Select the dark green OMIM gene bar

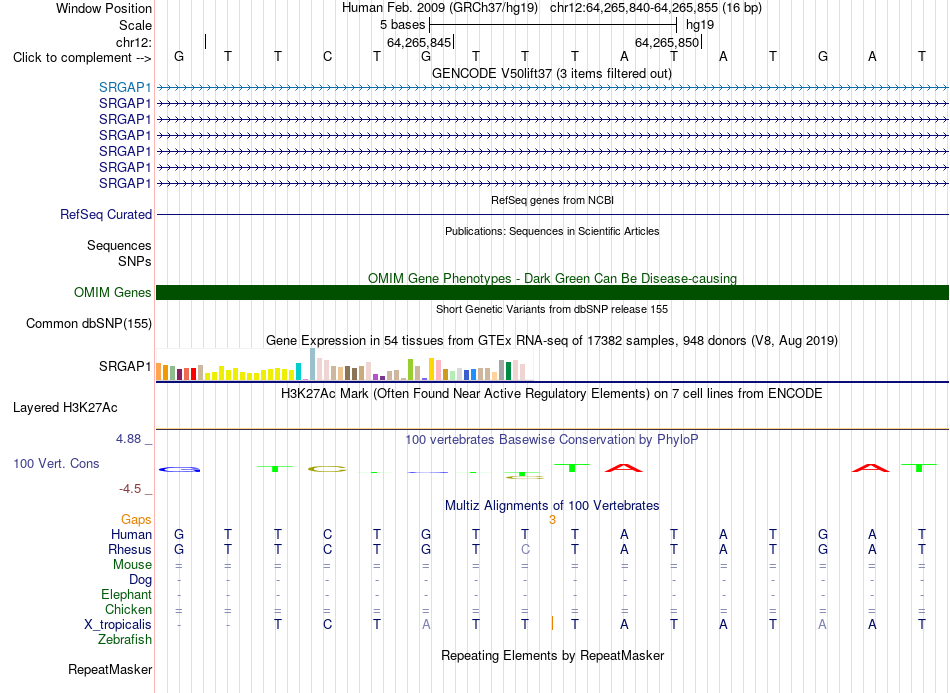(552, 293)
